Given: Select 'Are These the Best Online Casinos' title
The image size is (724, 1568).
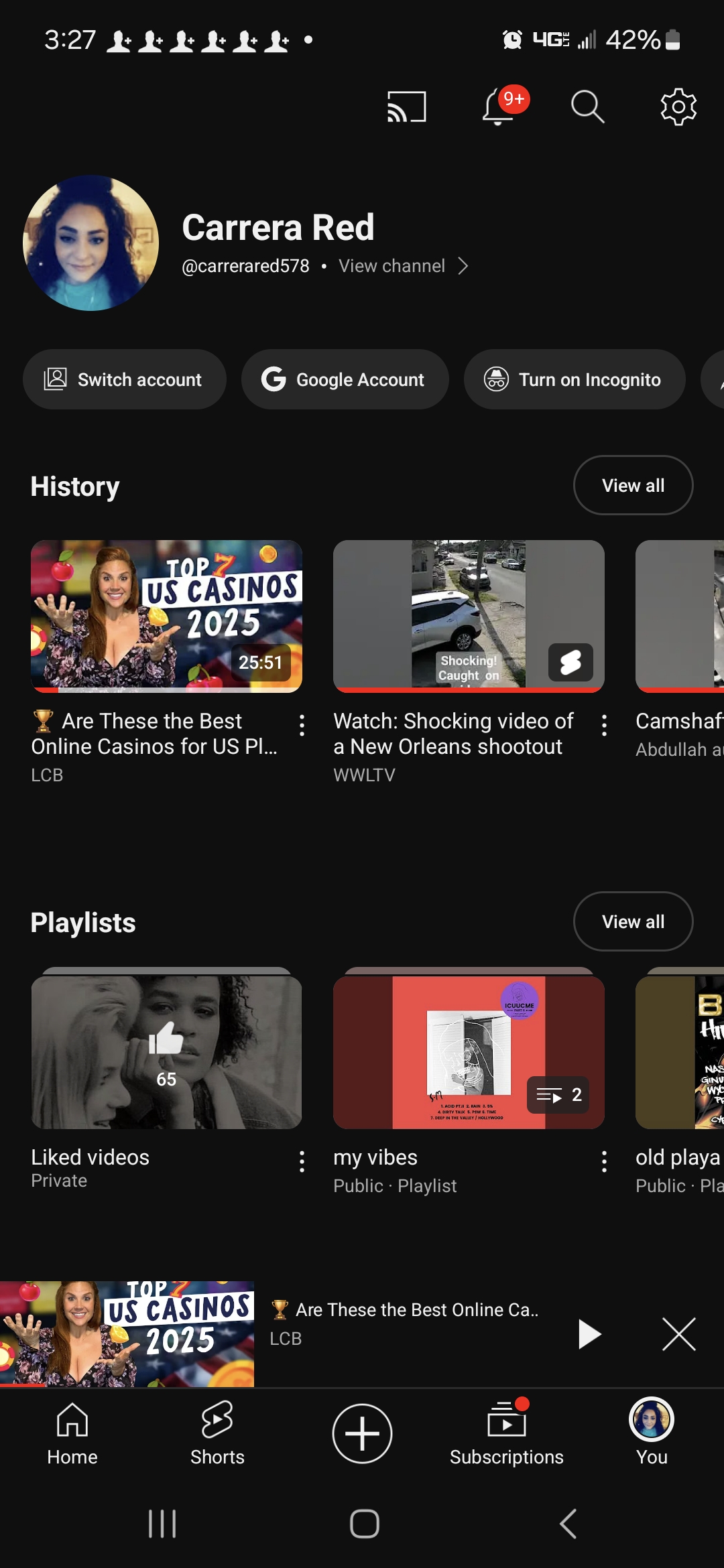Looking at the screenshot, I should point(155,734).
